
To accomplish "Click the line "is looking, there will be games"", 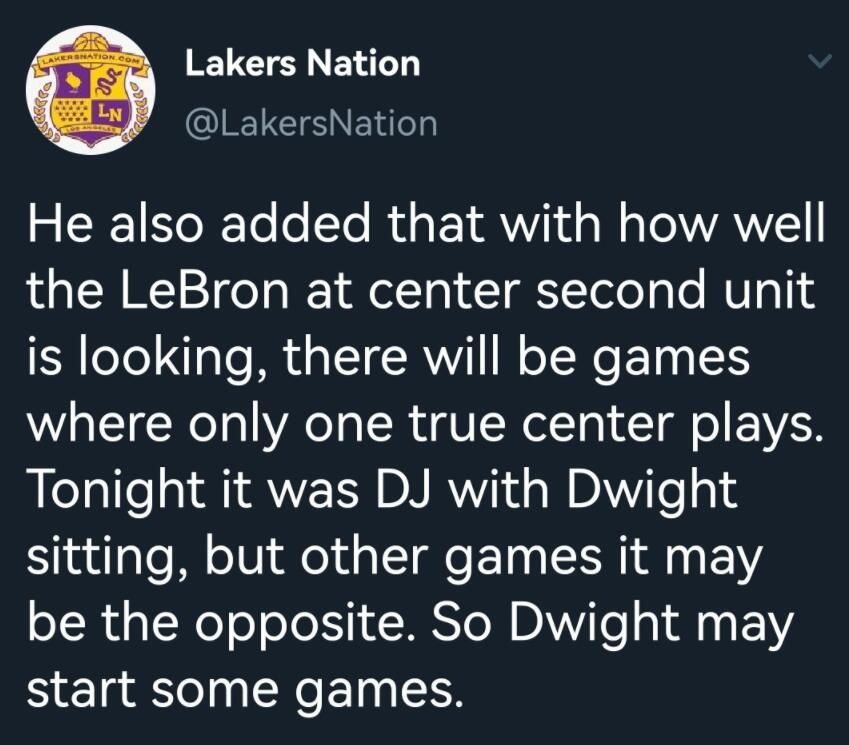I will (389, 358).
